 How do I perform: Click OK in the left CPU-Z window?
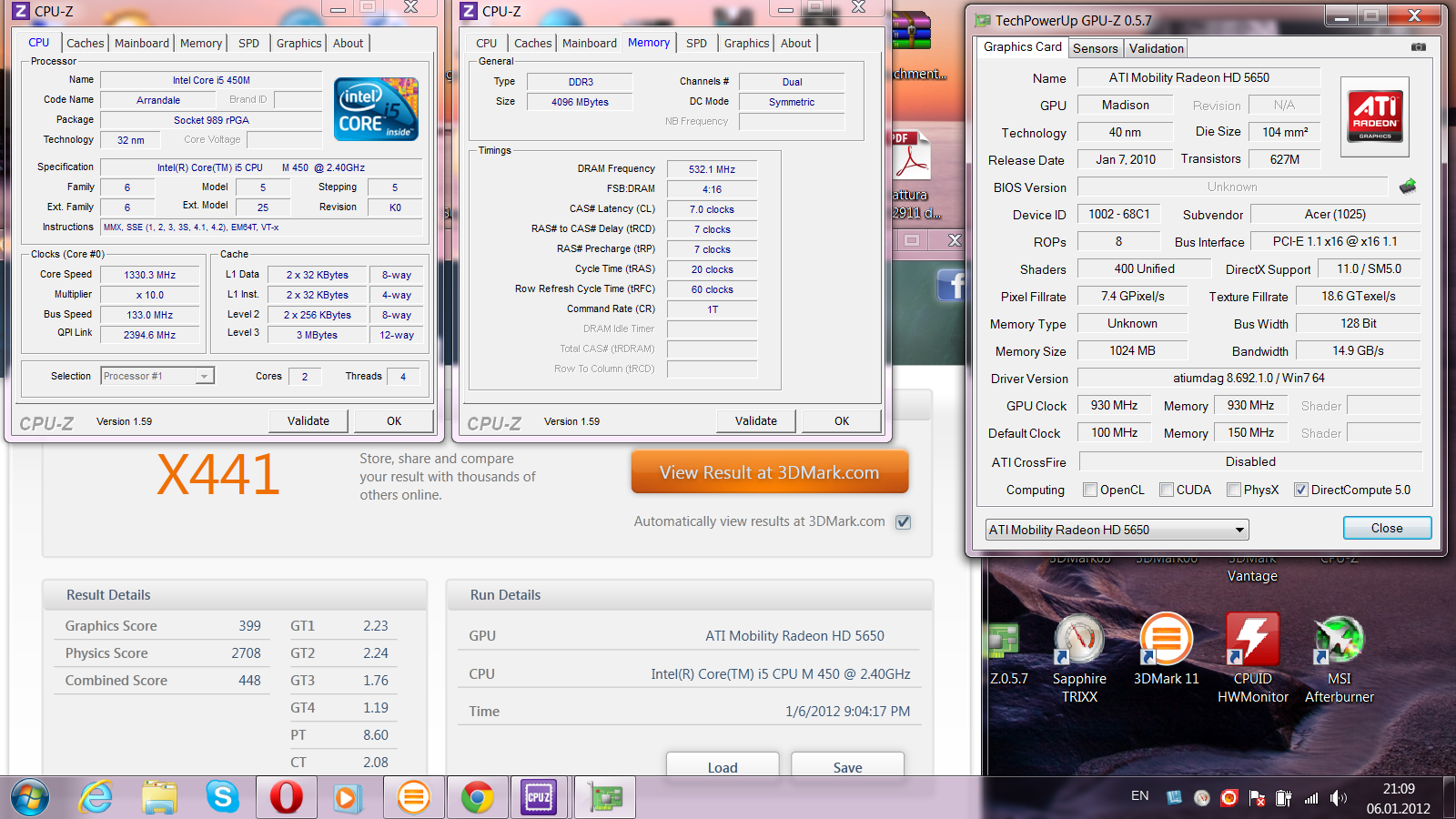pyautogui.click(x=393, y=420)
